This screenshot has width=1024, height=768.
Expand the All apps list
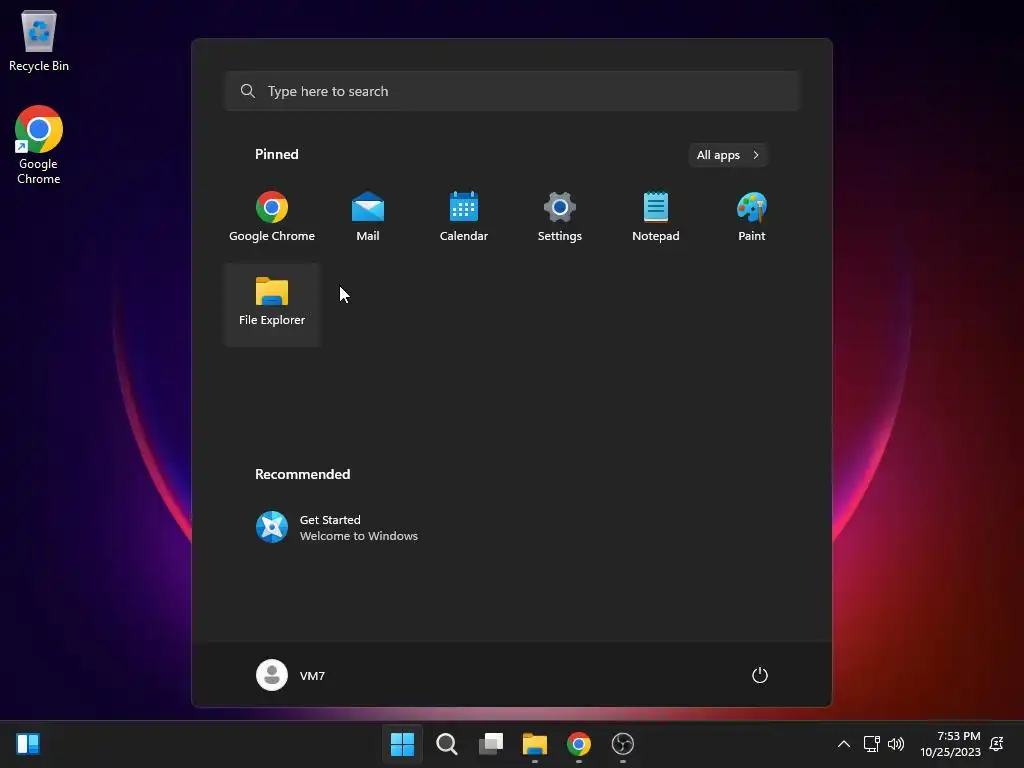(728, 155)
